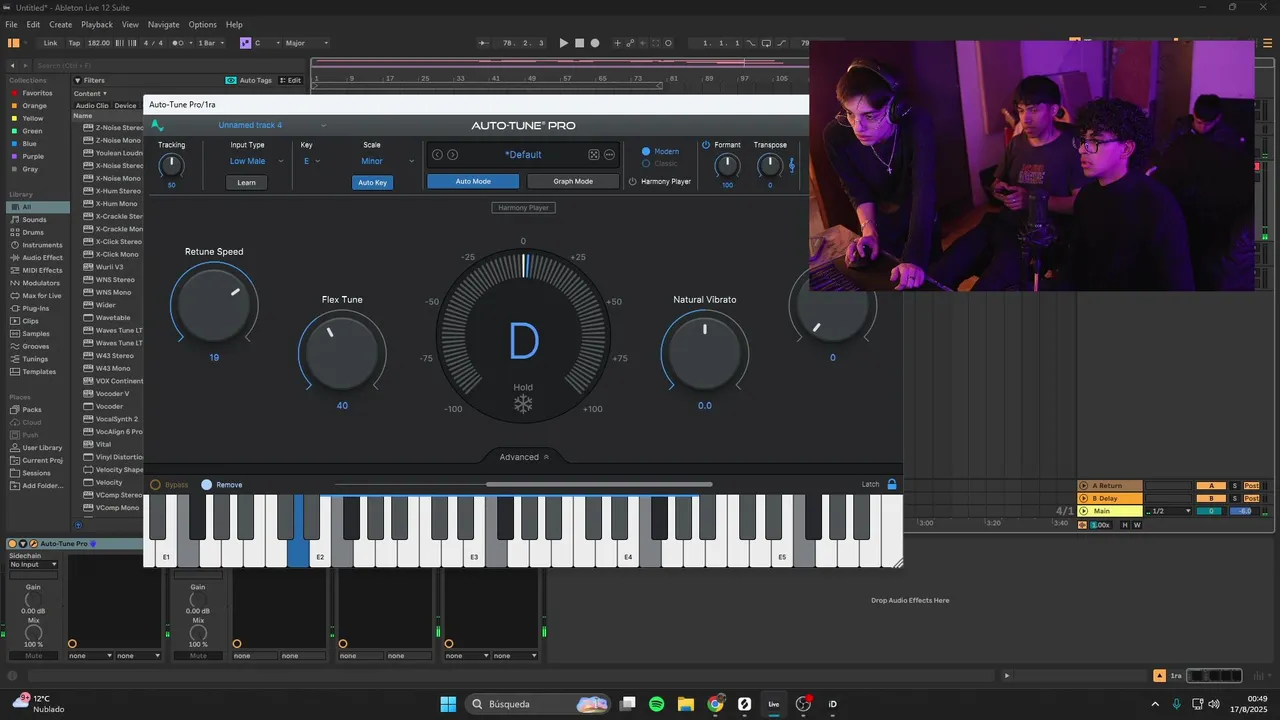Click the previous preset arrow in Auto-Tune

(437, 155)
